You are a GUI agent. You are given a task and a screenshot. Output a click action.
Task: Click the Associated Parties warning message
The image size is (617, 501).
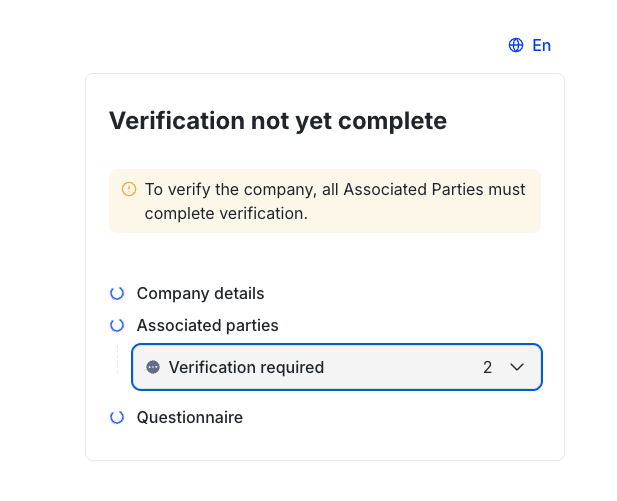click(335, 190)
